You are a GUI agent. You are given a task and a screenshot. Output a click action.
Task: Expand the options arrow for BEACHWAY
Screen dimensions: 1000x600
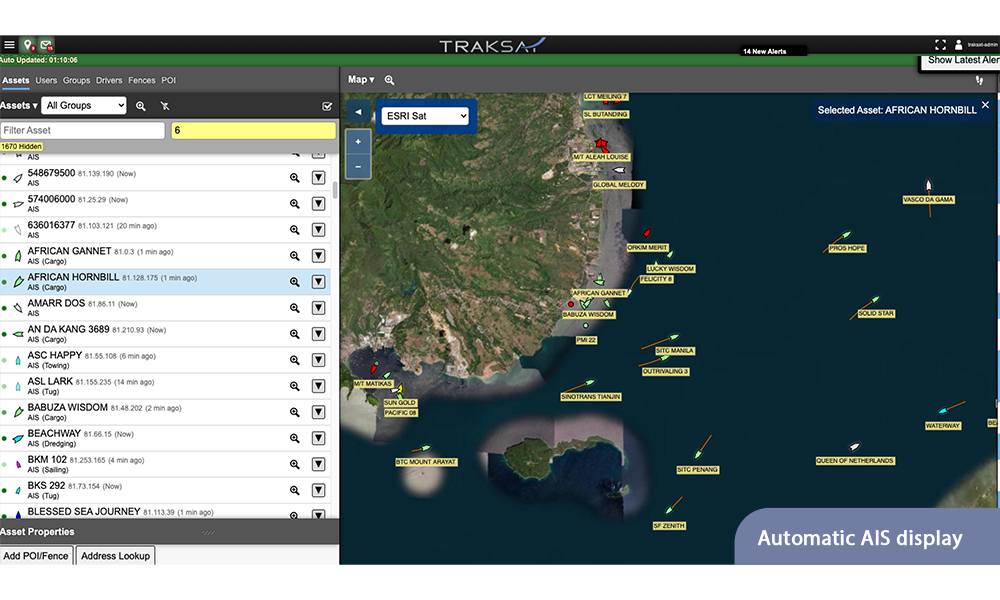click(319, 438)
